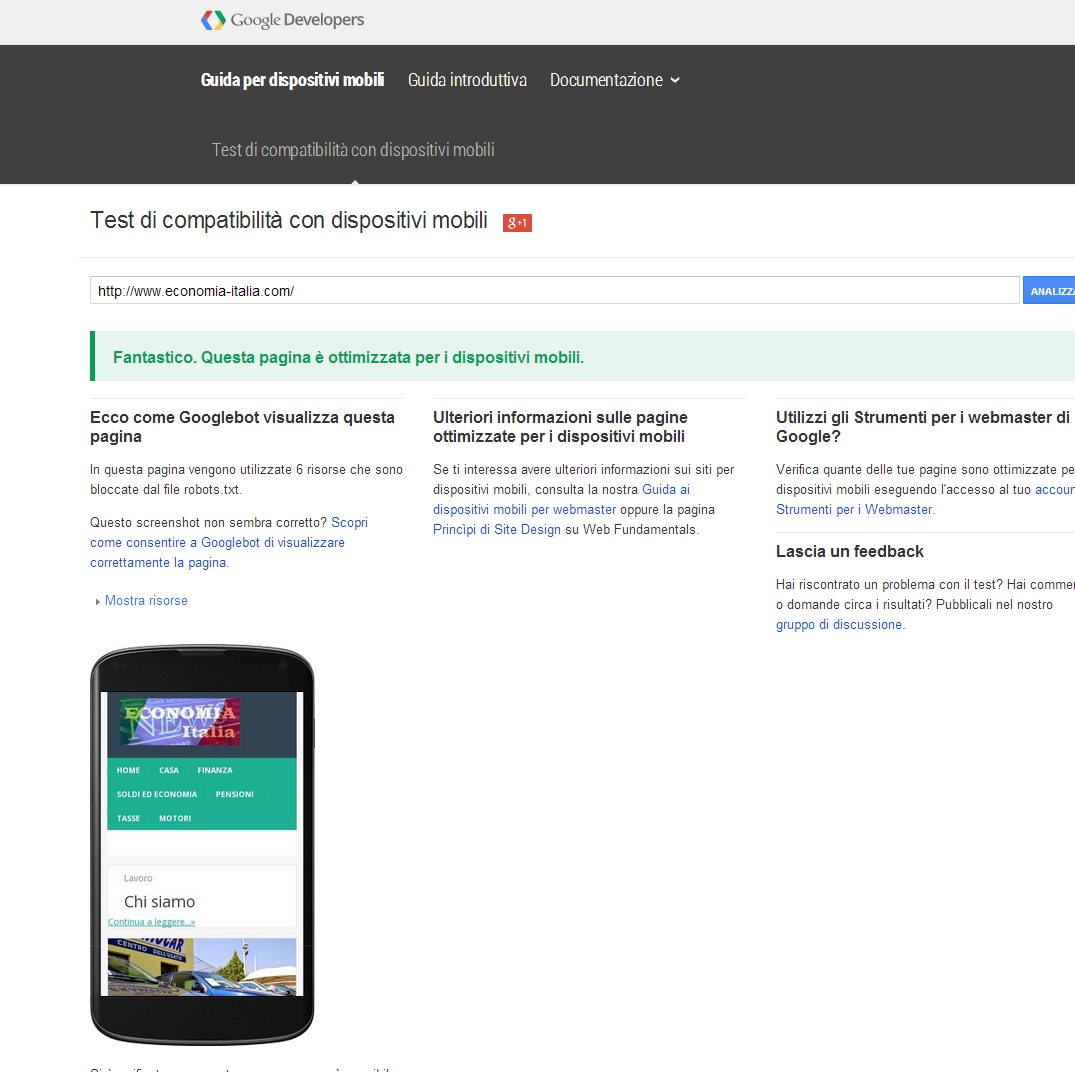Click the car dealership photo in phone preview
Viewport: 1075px width, 1072px height.
(202, 967)
